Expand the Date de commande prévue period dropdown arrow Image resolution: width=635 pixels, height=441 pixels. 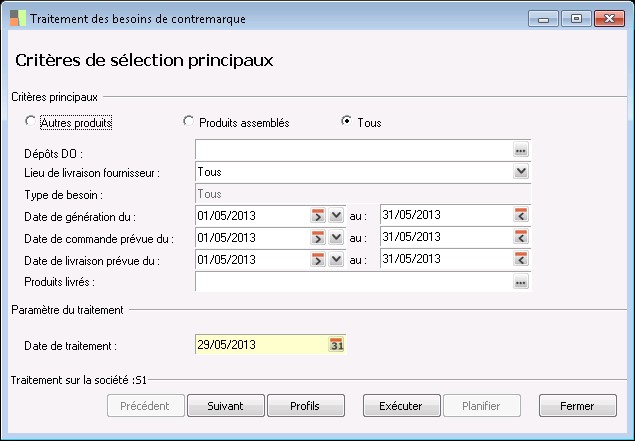point(336,238)
